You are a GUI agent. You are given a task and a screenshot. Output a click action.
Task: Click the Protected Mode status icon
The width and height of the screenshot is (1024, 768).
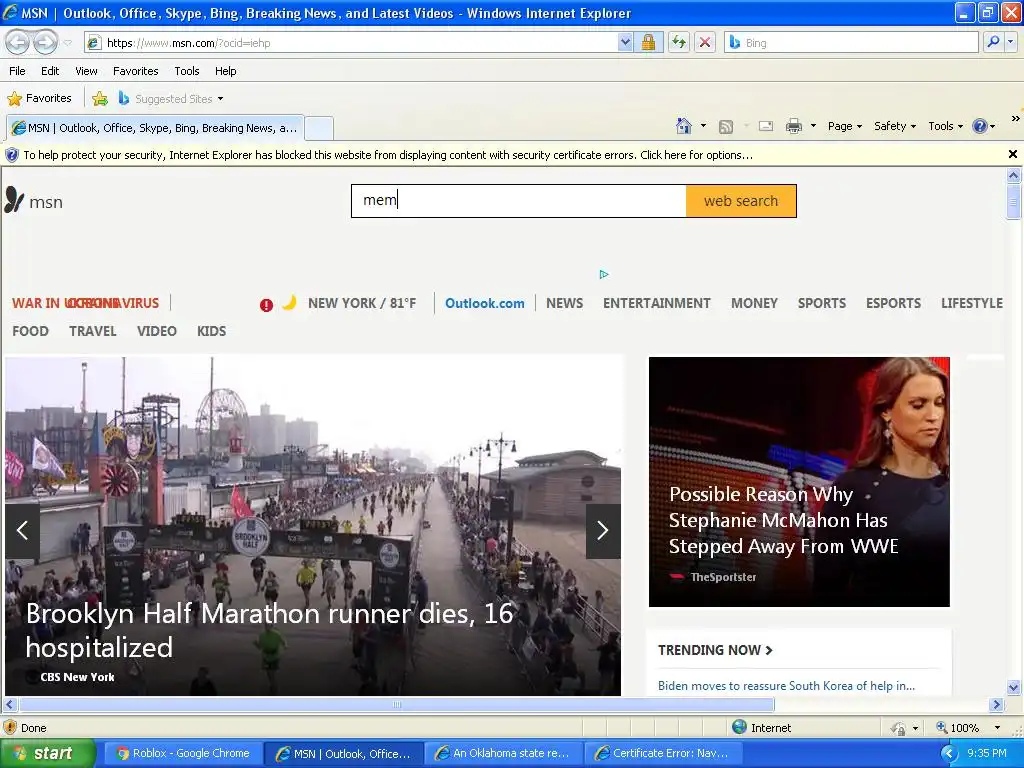[x=899, y=728]
